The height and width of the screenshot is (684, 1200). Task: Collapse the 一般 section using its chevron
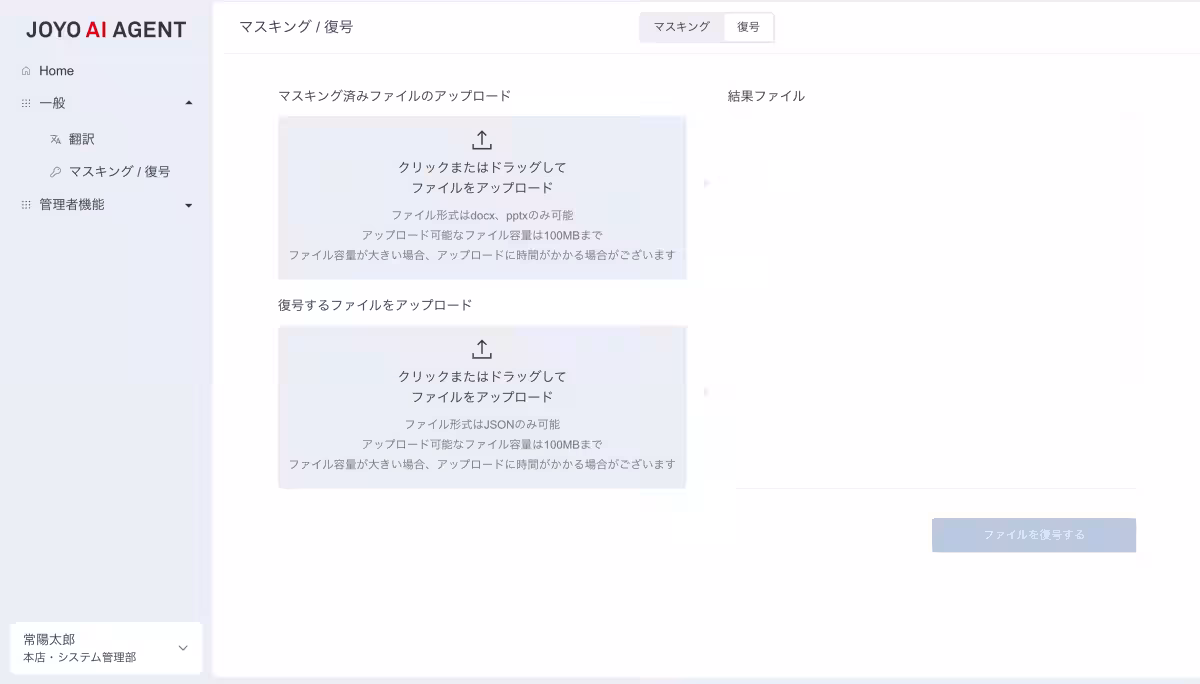pyautogui.click(x=187, y=102)
